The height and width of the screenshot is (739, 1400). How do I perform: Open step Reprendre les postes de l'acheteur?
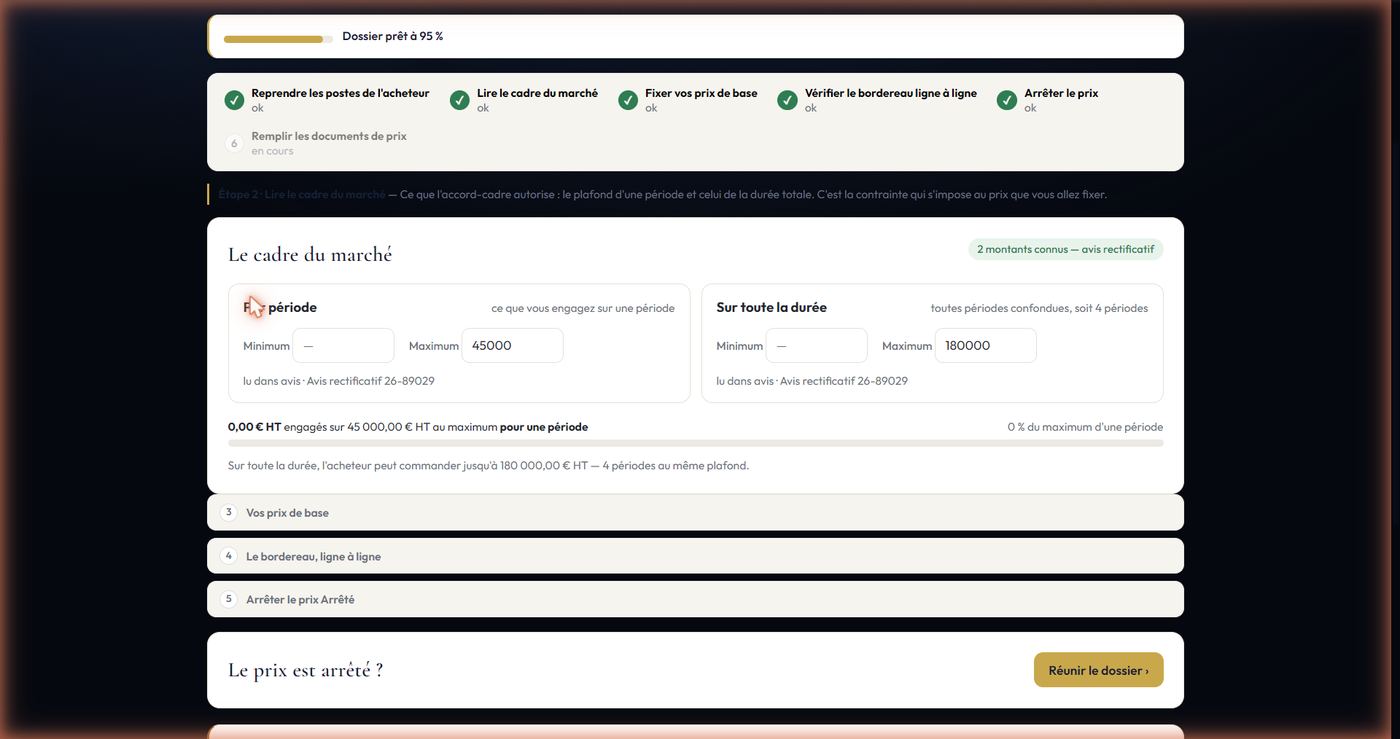coord(327,100)
